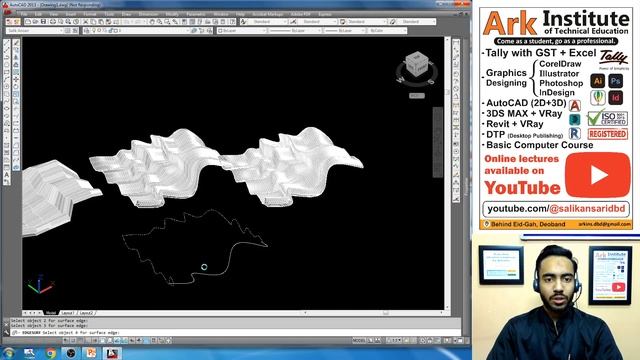The height and width of the screenshot is (360, 640).
Task: Switch to the Layout2 tab
Action: click(x=86, y=313)
